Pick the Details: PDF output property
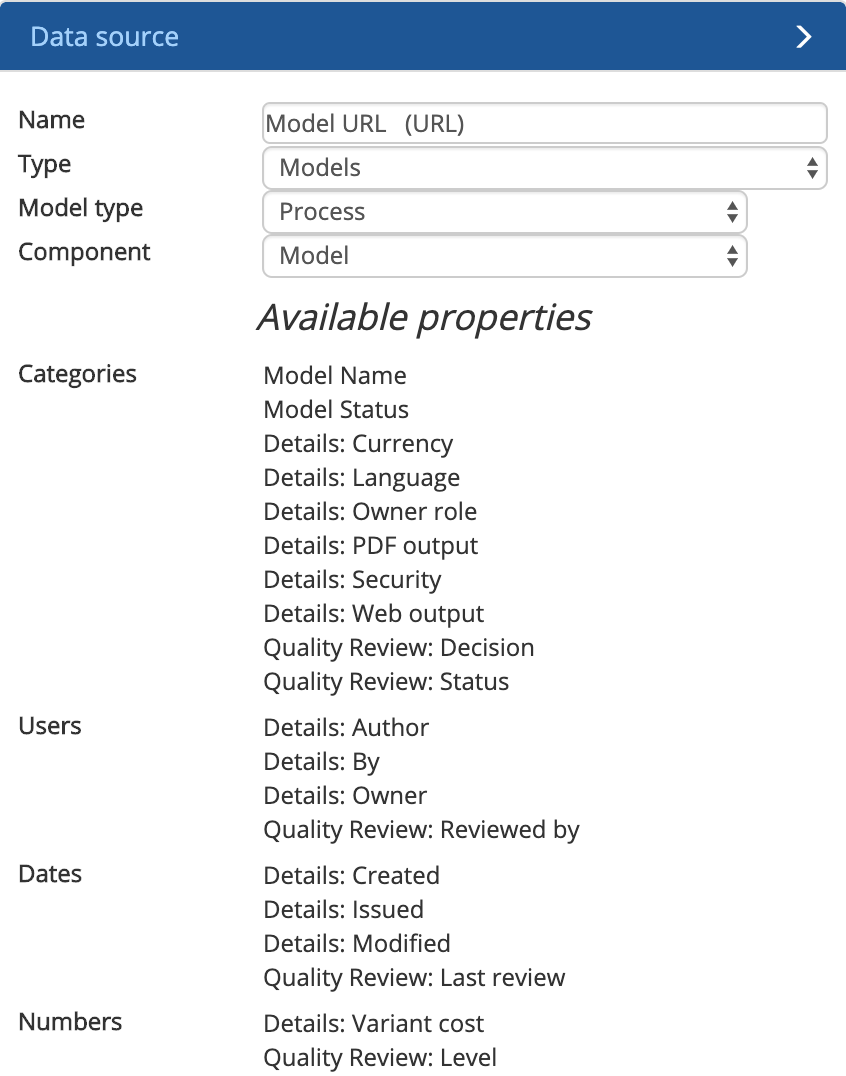Screen dimensions: 846x1076 [371, 546]
